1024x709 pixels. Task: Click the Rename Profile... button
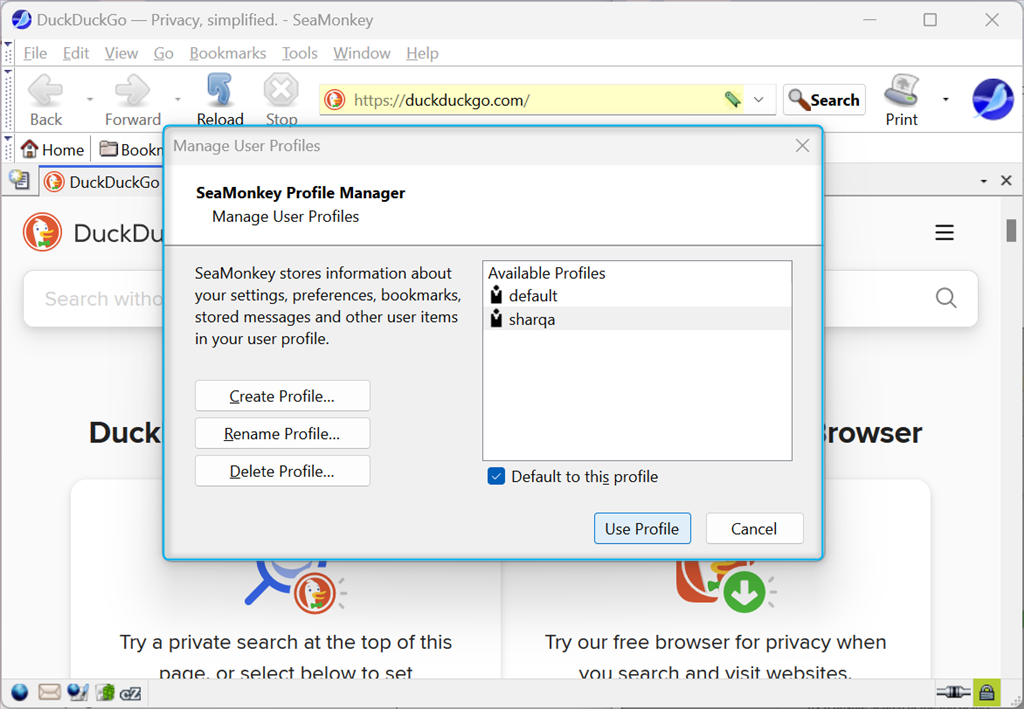point(282,433)
